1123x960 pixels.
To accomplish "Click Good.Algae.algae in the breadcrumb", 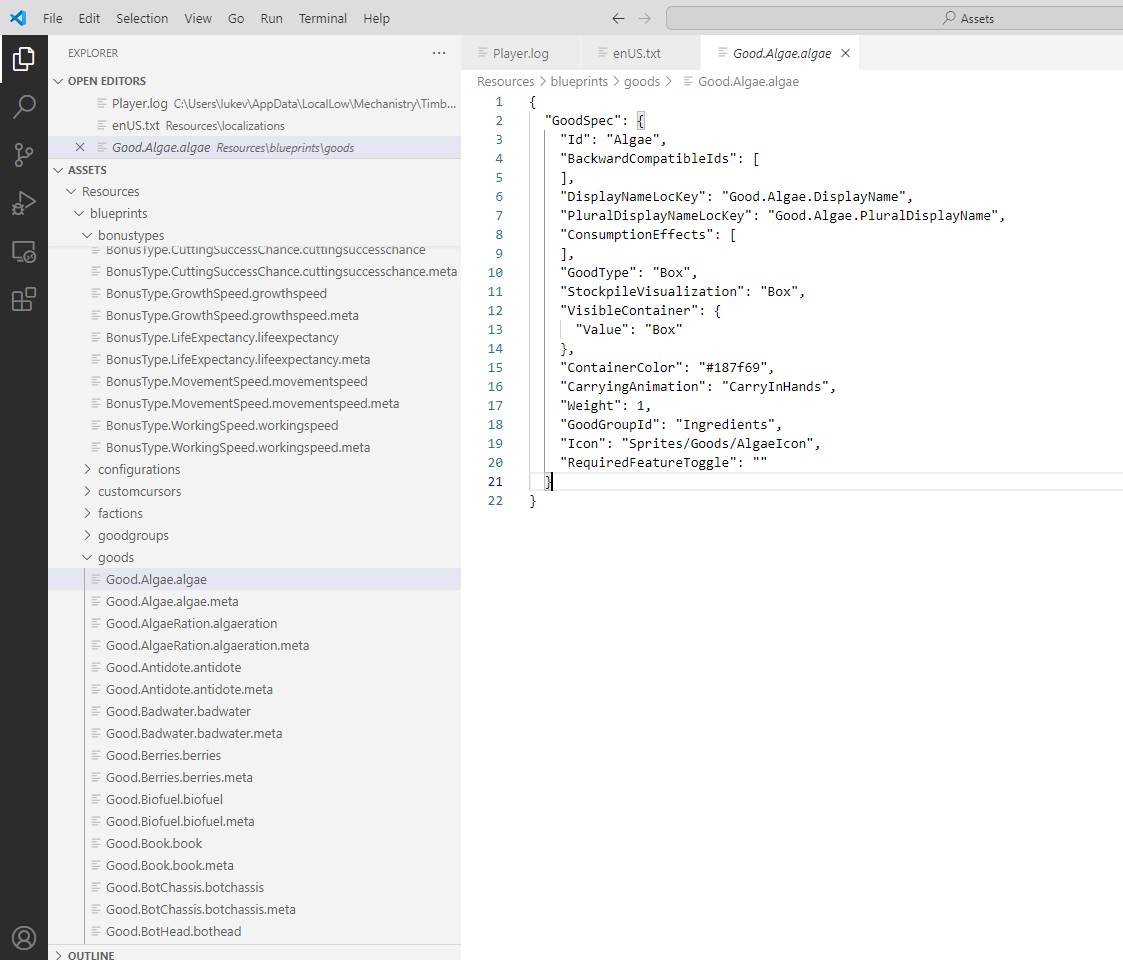I will click(x=748, y=82).
